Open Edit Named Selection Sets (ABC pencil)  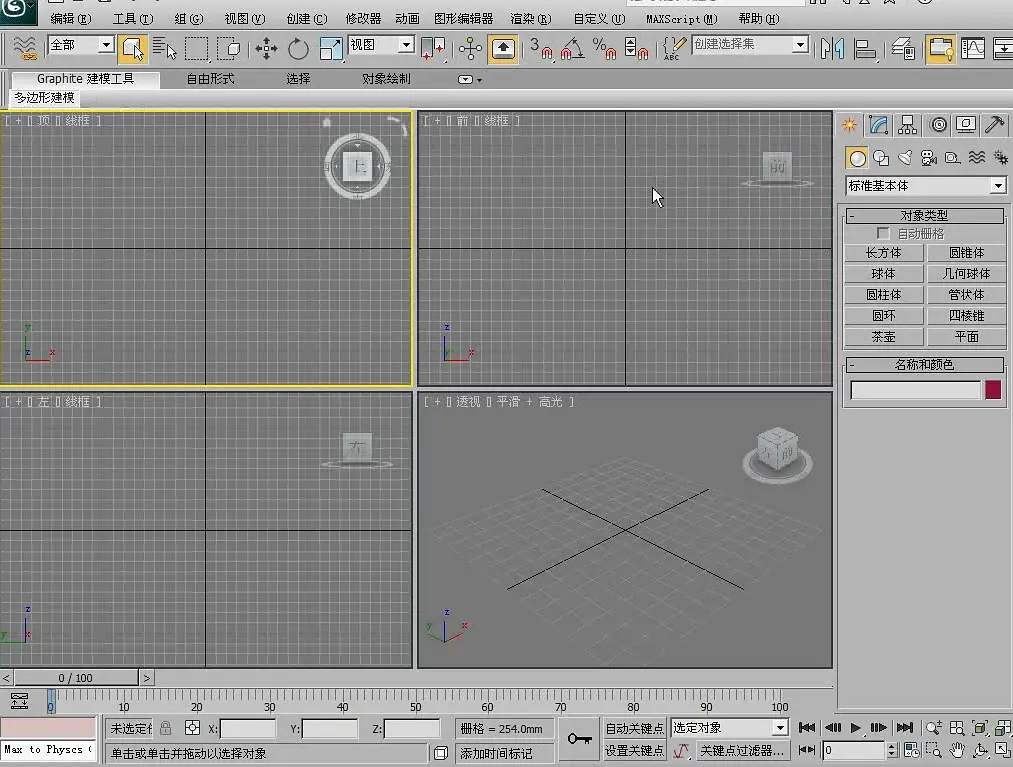click(x=674, y=48)
